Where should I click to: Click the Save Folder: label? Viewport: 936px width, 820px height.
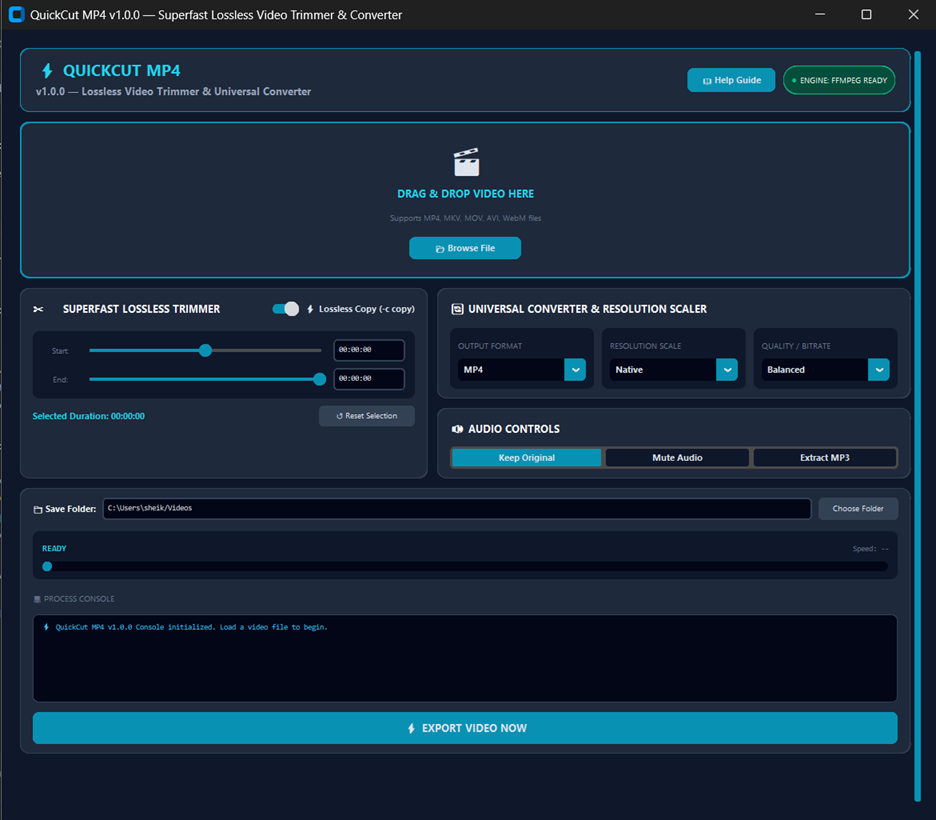pyautogui.click(x=70, y=509)
